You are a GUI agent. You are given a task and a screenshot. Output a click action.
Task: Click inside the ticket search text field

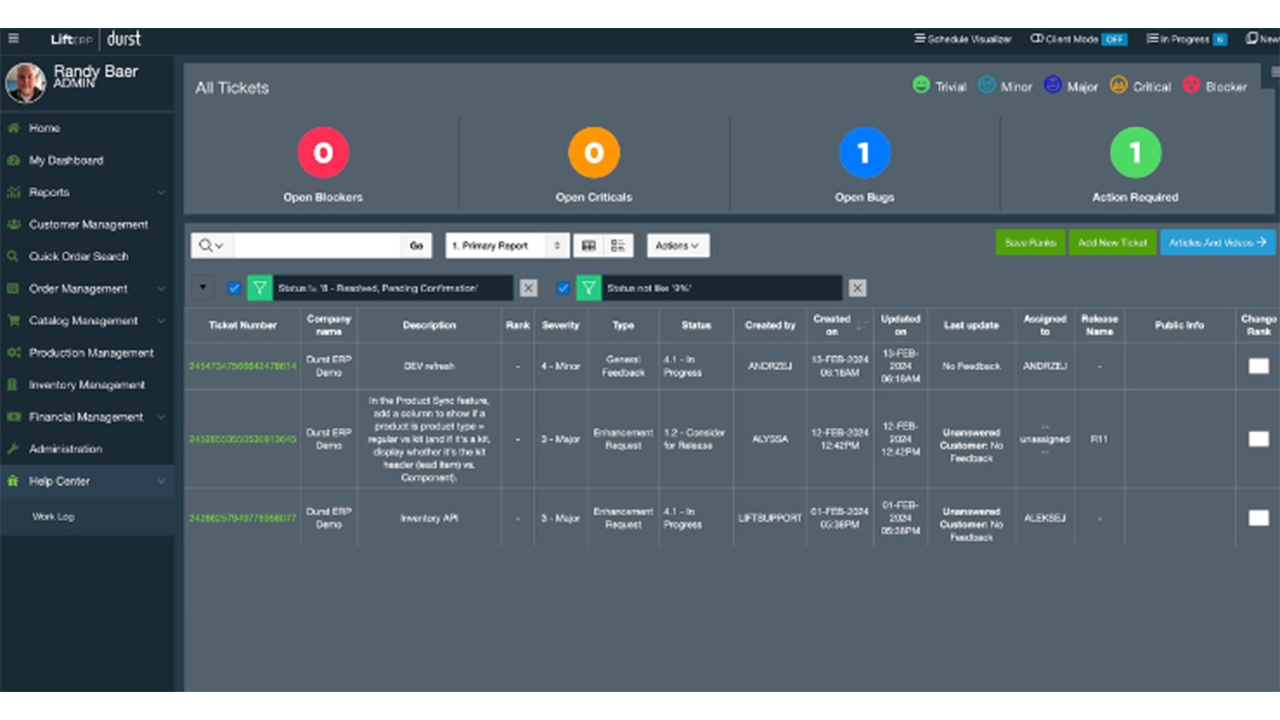click(x=317, y=245)
